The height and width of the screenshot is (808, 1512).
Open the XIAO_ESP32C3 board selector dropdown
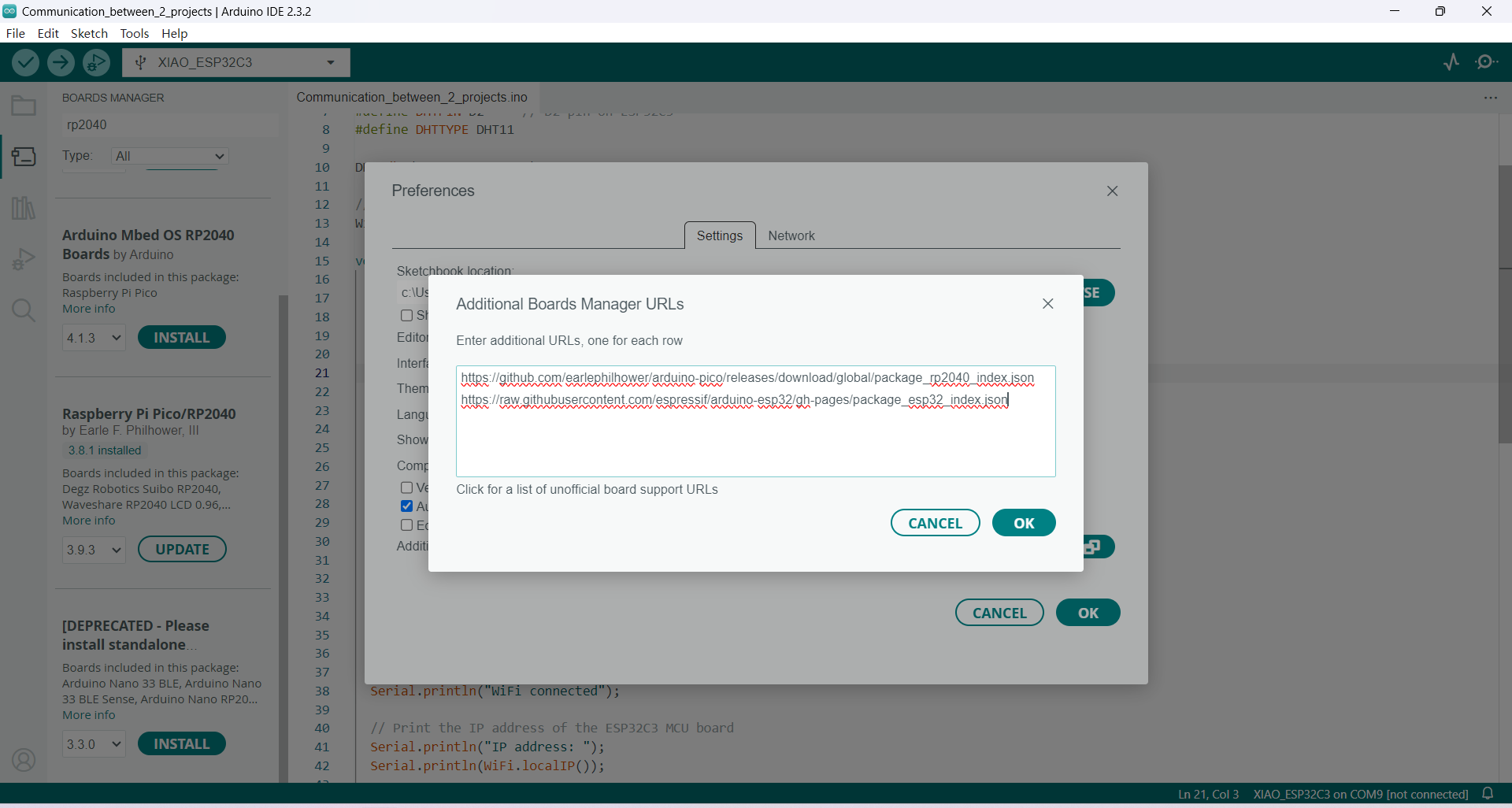tap(236, 62)
